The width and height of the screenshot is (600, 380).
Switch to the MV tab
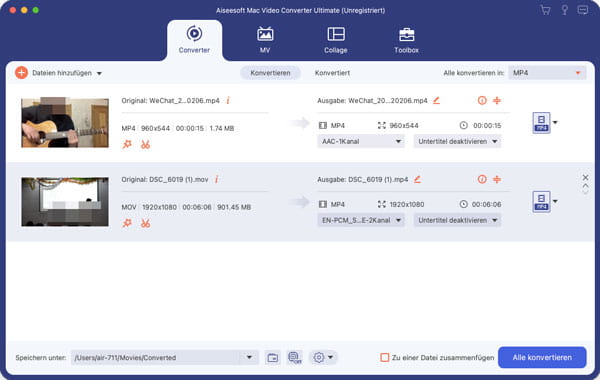tap(265, 40)
